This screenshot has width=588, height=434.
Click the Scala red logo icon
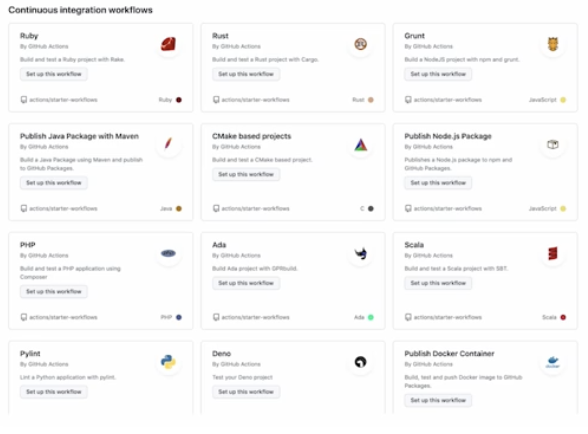553,254
